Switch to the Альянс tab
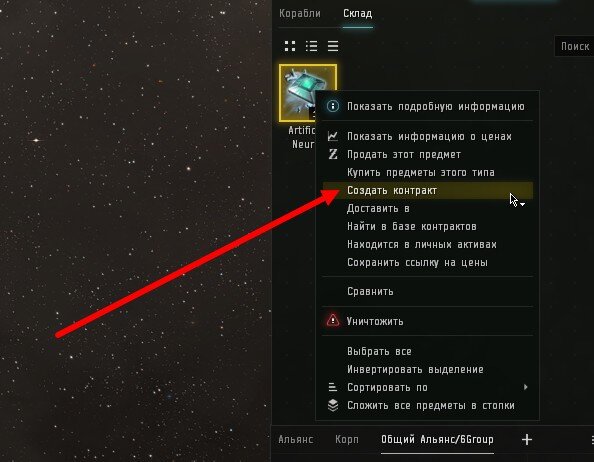Image resolution: width=594 pixels, height=462 pixels. coord(295,440)
